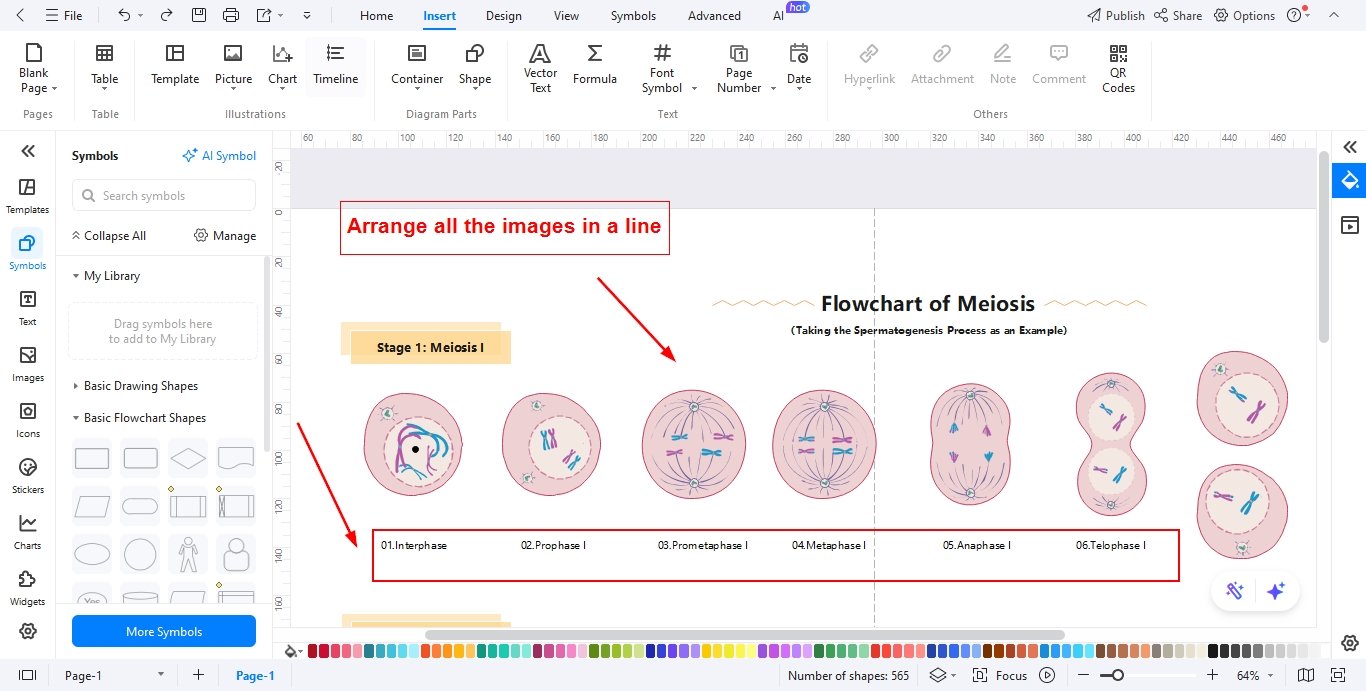Expand the right panel with double chevron
The image size is (1366, 691).
(1350, 147)
